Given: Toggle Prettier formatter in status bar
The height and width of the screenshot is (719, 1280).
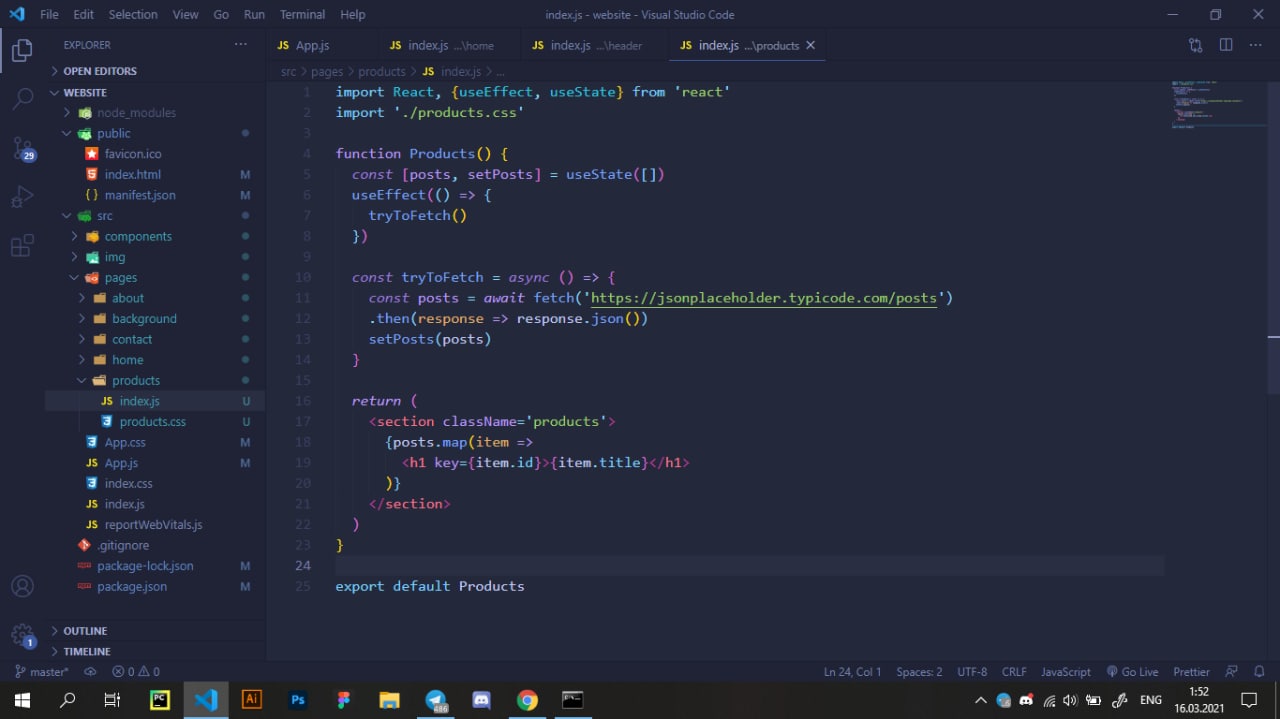Looking at the screenshot, I should 1191,672.
